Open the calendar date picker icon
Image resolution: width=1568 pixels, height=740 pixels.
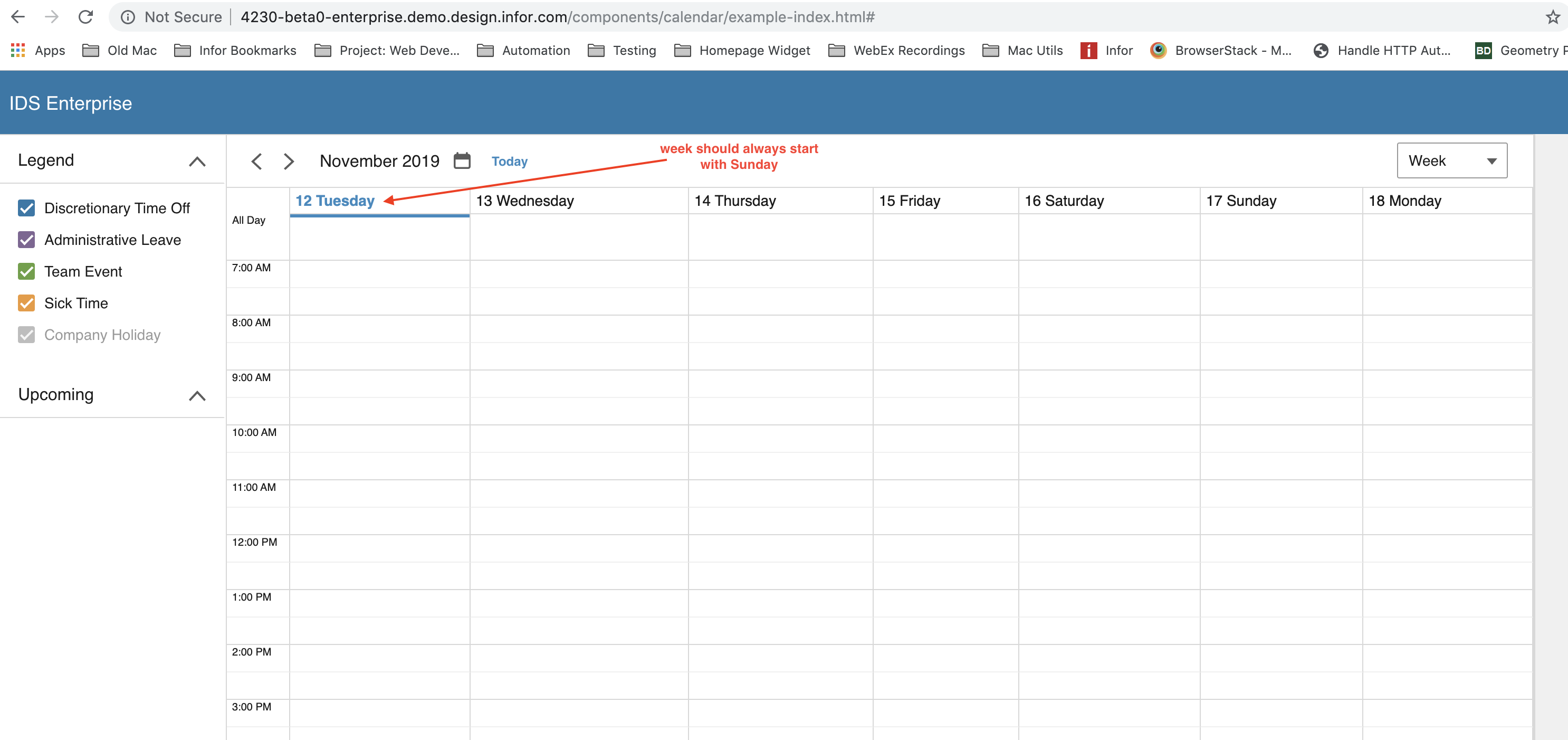point(462,161)
